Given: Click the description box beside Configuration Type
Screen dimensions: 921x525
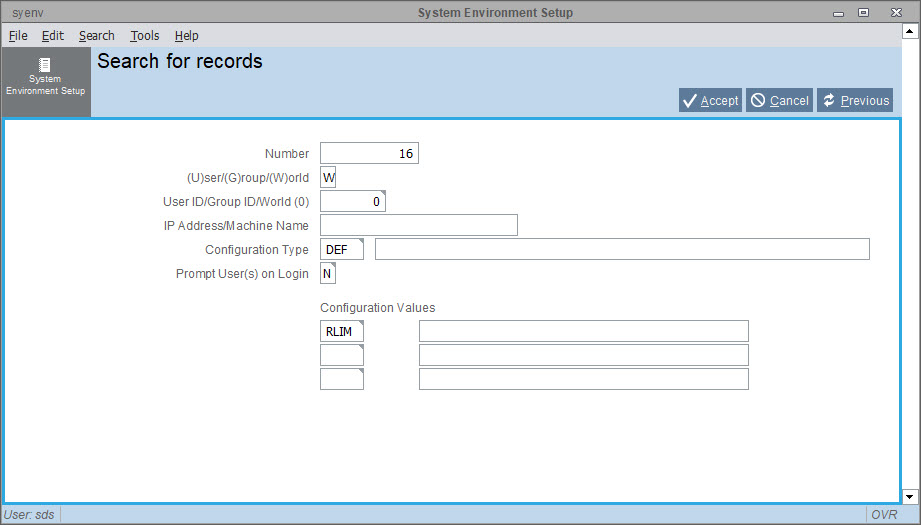Looking at the screenshot, I should click(623, 250).
